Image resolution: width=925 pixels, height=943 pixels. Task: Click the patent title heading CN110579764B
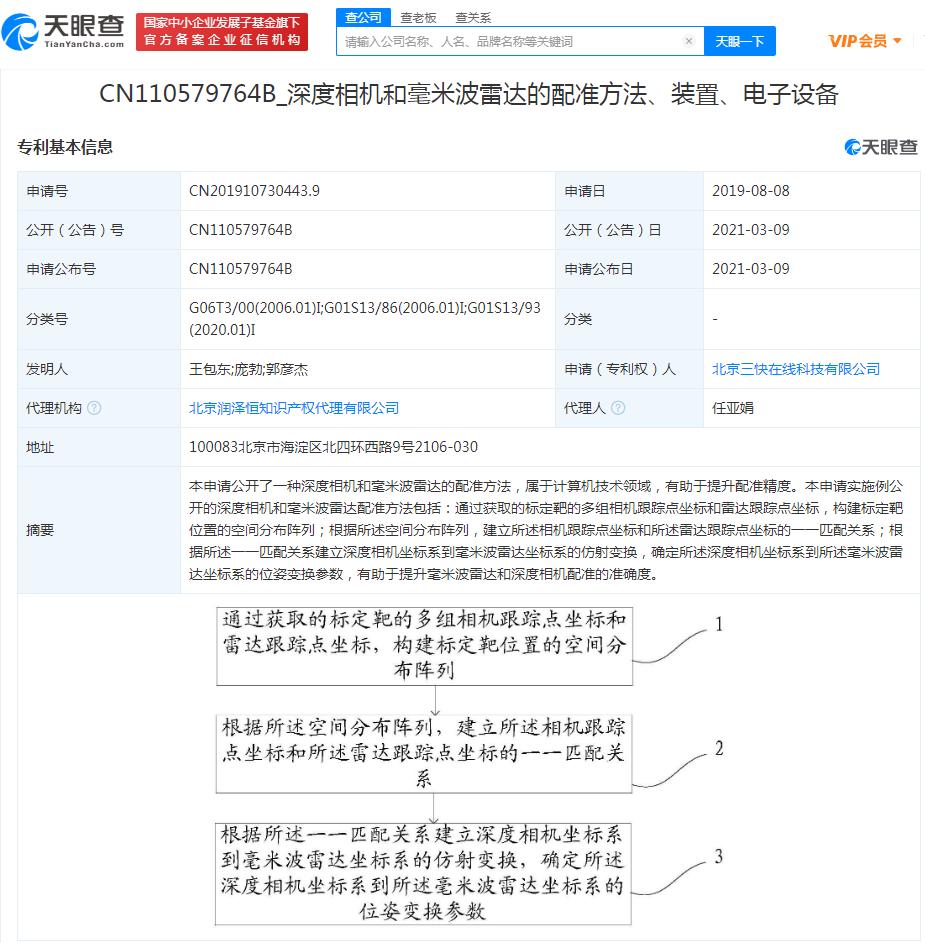[x=469, y=94]
